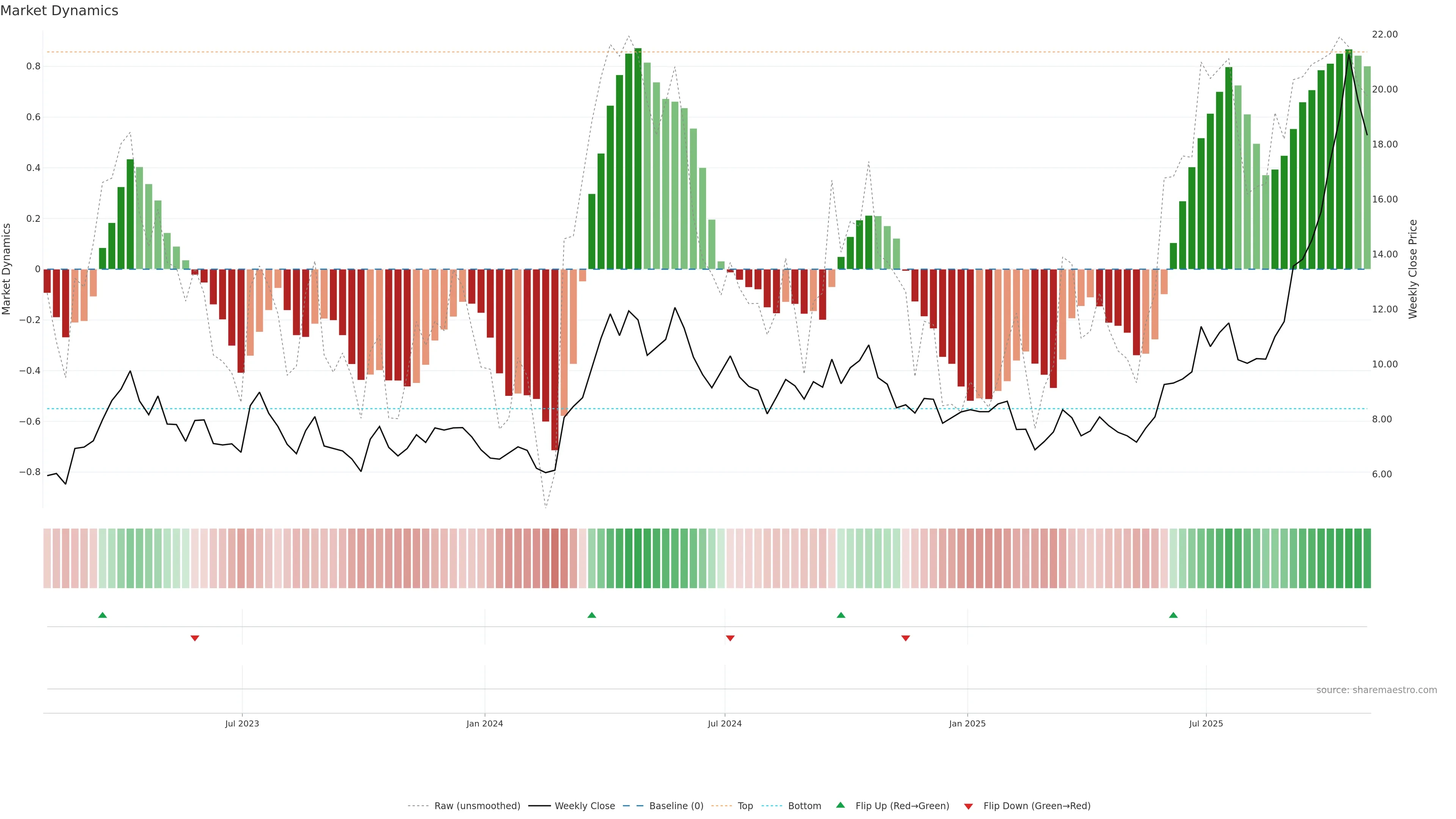Toggle the Raw (unsmoothed) legend entry

477,806
